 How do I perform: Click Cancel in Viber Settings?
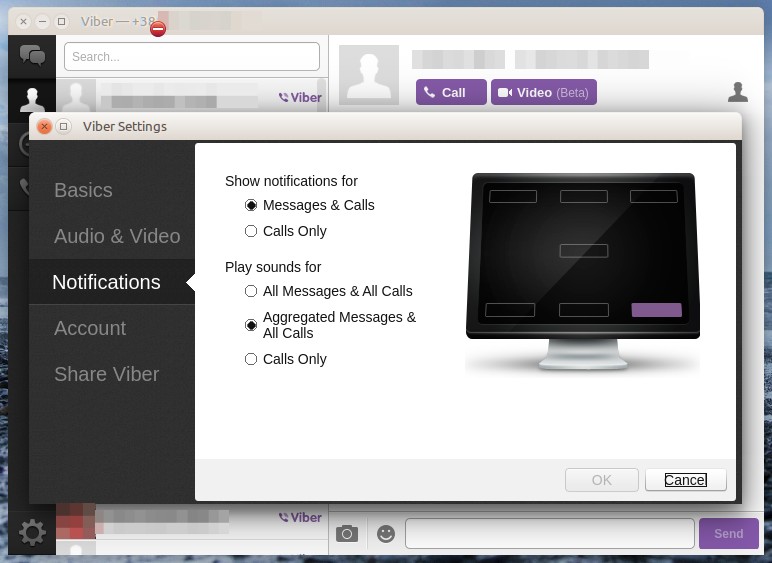686,480
